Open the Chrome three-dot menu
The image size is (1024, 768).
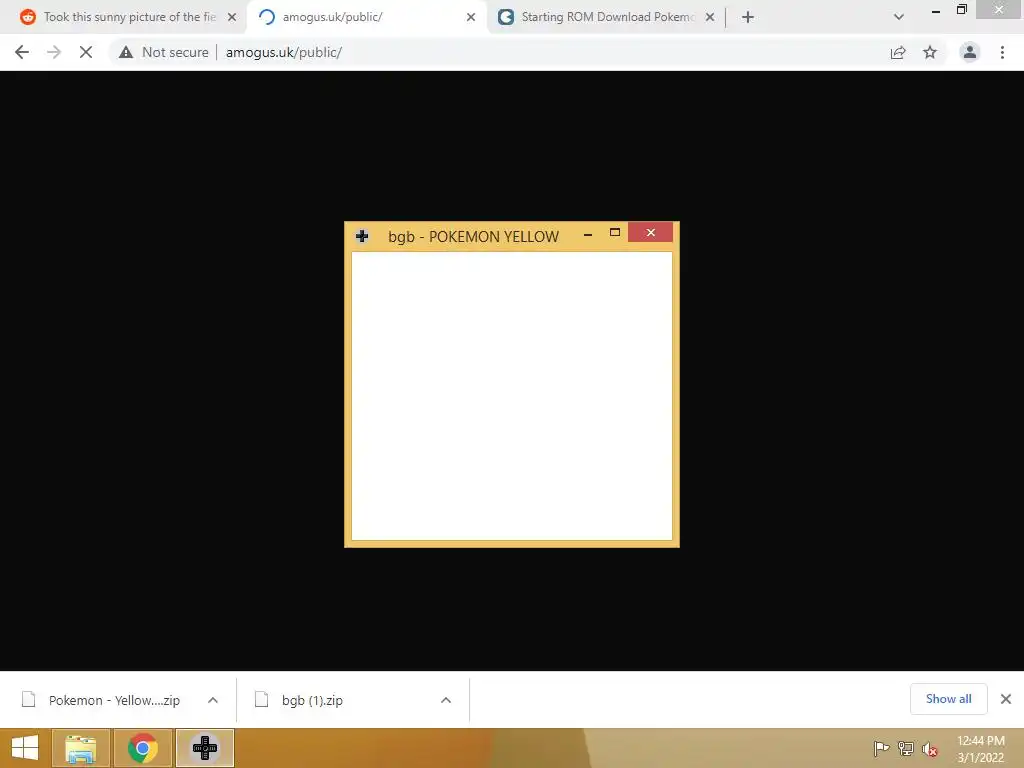pyautogui.click(x=1002, y=52)
